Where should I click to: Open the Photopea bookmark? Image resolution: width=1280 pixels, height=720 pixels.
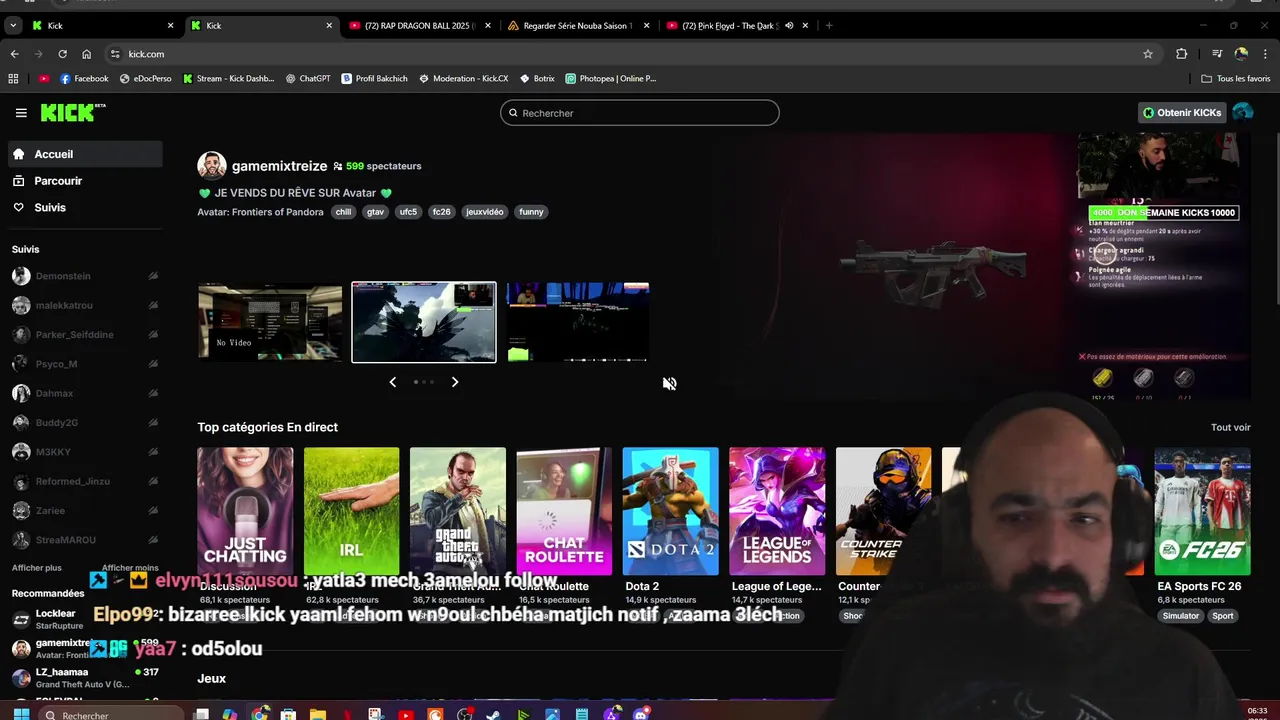coord(610,78)
